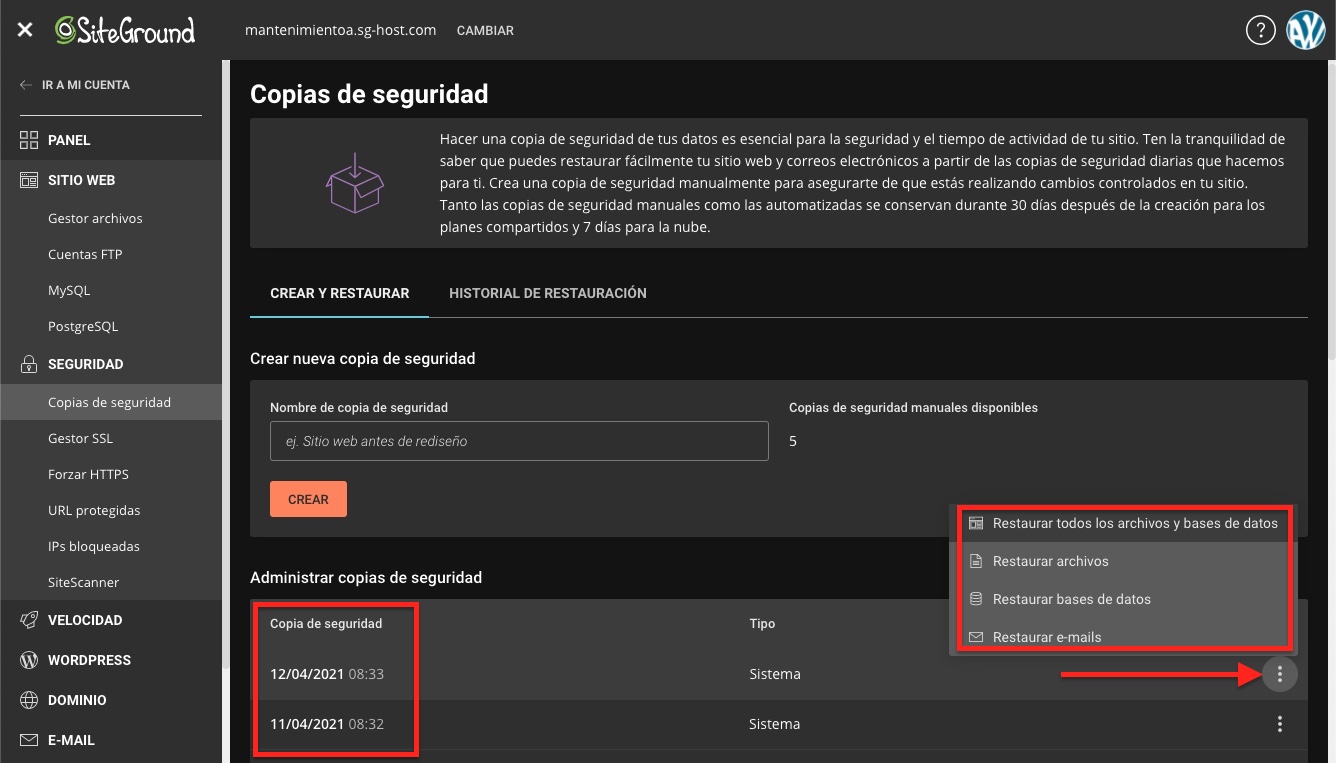Open Gestor archivos in sidebar
1336x763 pixels.
coord(95,218)
